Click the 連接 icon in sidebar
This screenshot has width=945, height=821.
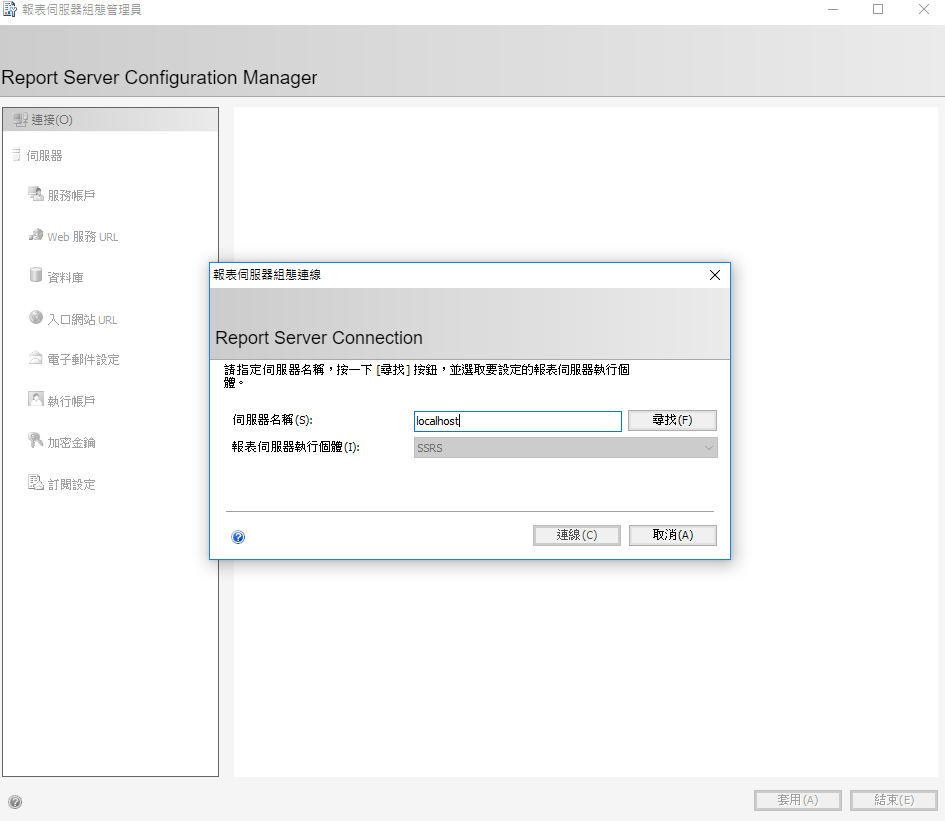coord(19,120)
